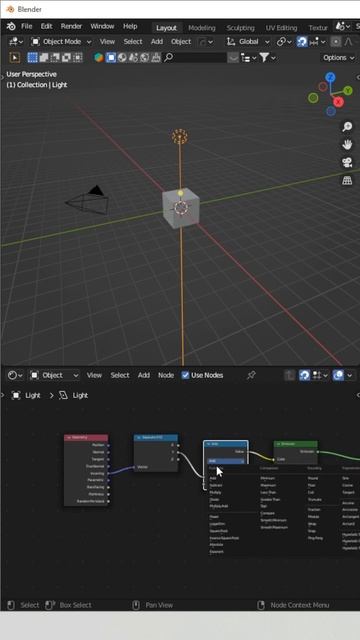This screenshot has width=360, height=640.
Task: Switch perspective/orthographic with the grid icon
Action: [347, 180]
